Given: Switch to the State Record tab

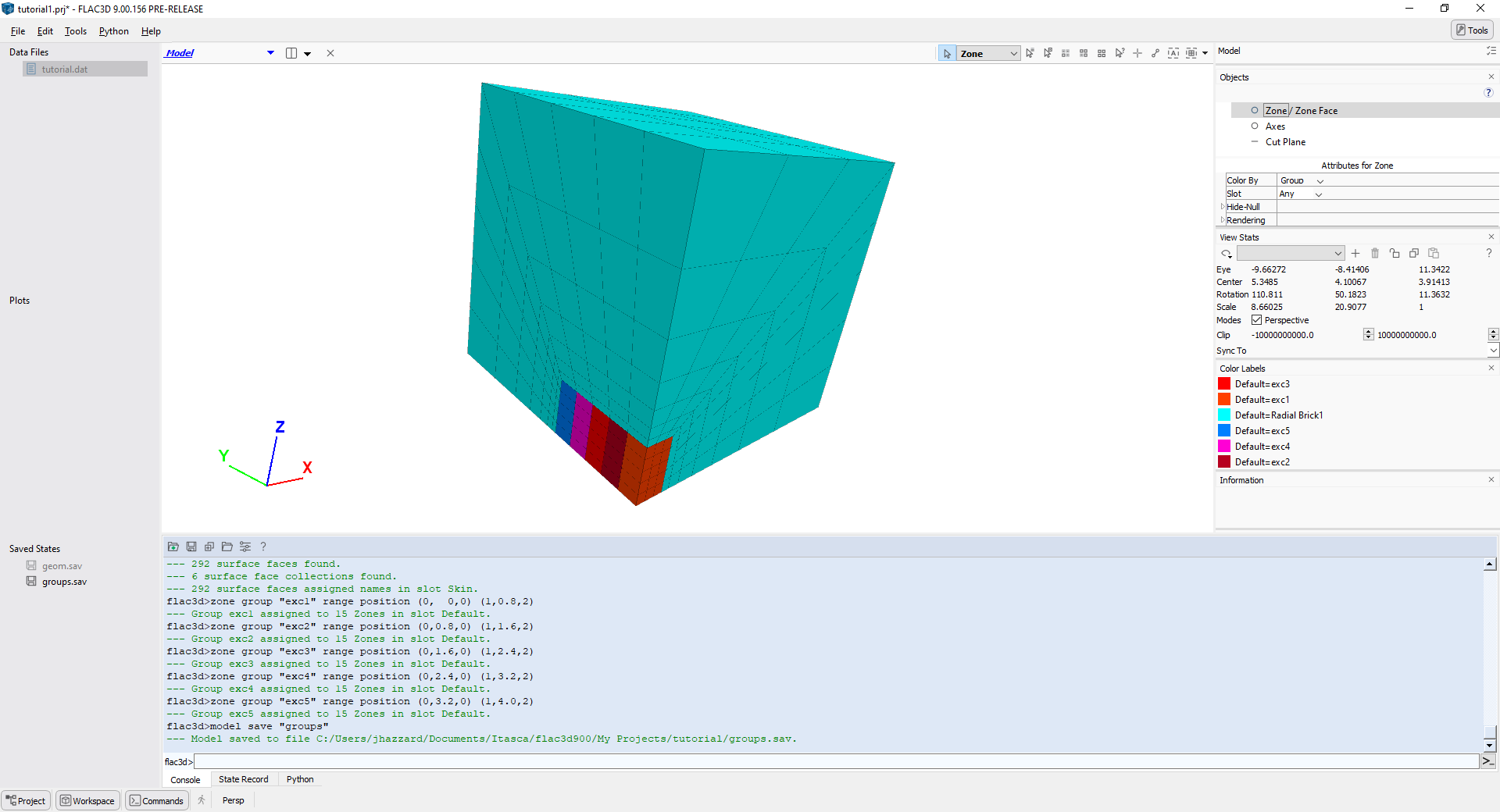Looking at the screenshot, I should [x=243, y=779].
